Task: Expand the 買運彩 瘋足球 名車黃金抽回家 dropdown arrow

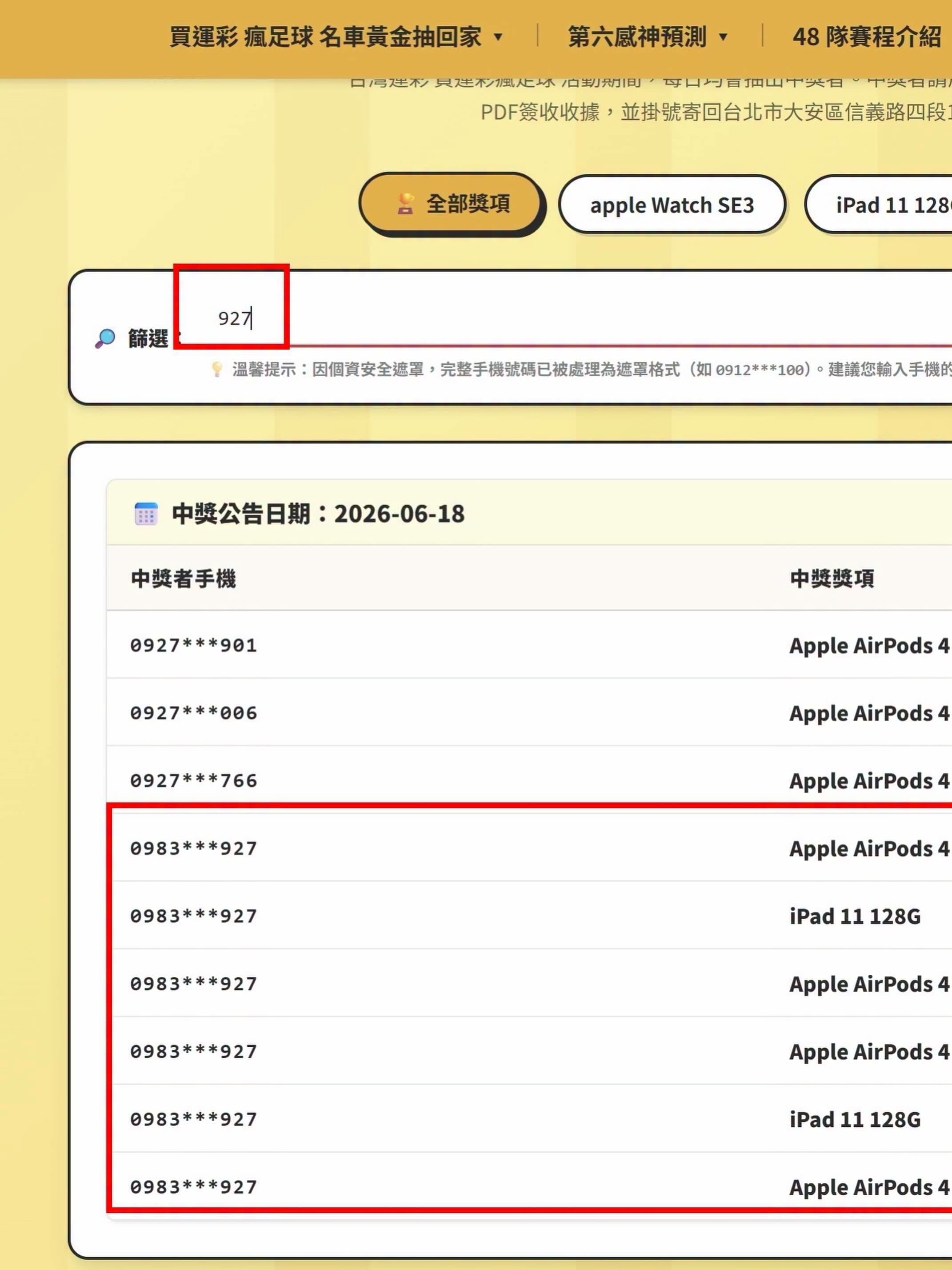Action: click(x=498, y=37)
